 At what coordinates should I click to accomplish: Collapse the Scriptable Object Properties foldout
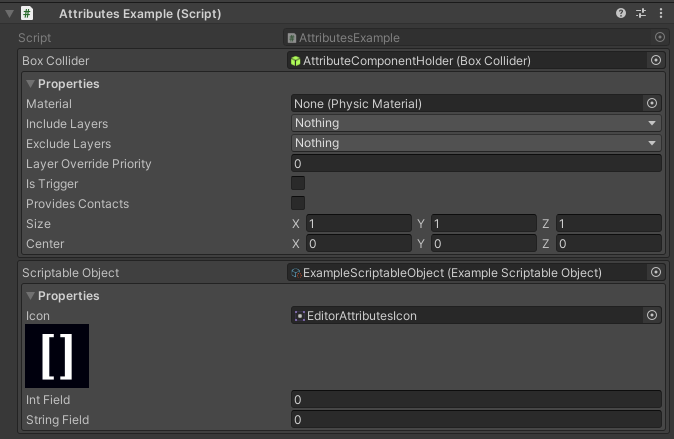(30, 296)
